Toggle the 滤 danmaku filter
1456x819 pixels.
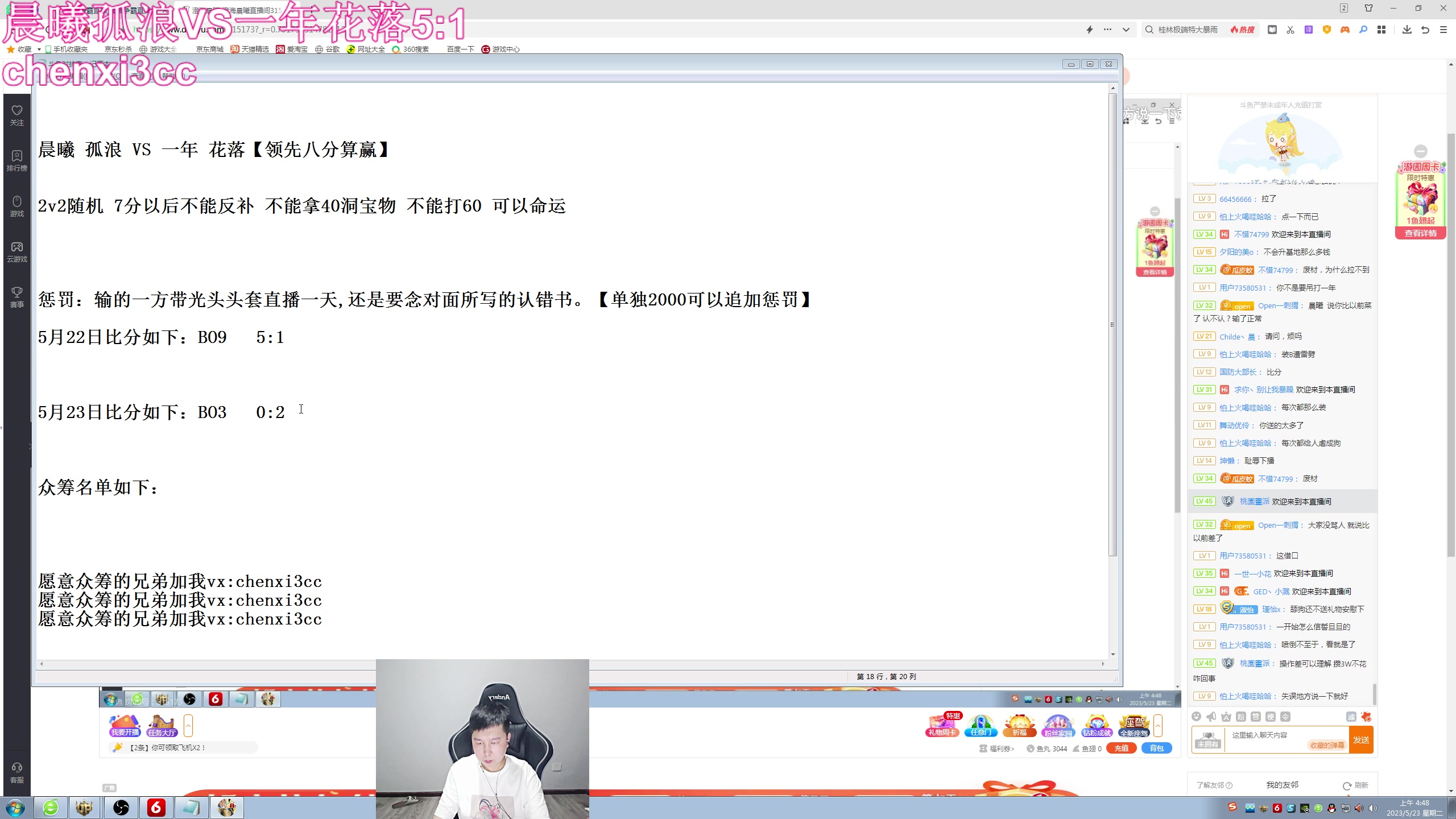pos(1351,717)
